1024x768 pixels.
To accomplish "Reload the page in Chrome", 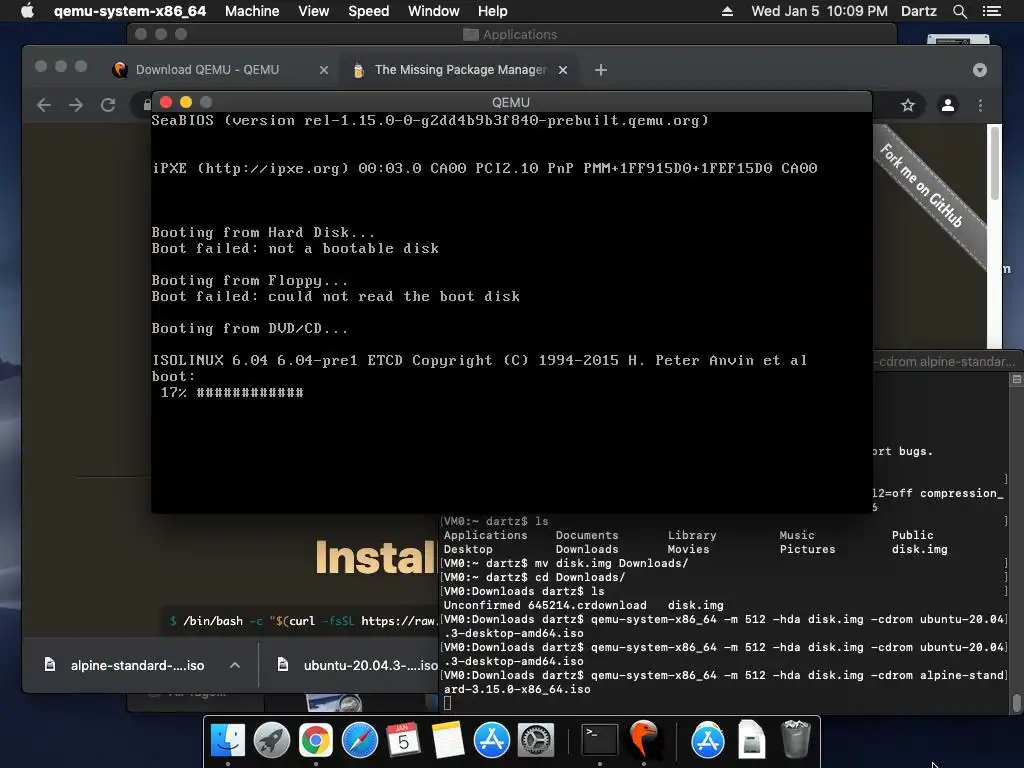I will 108,105.
